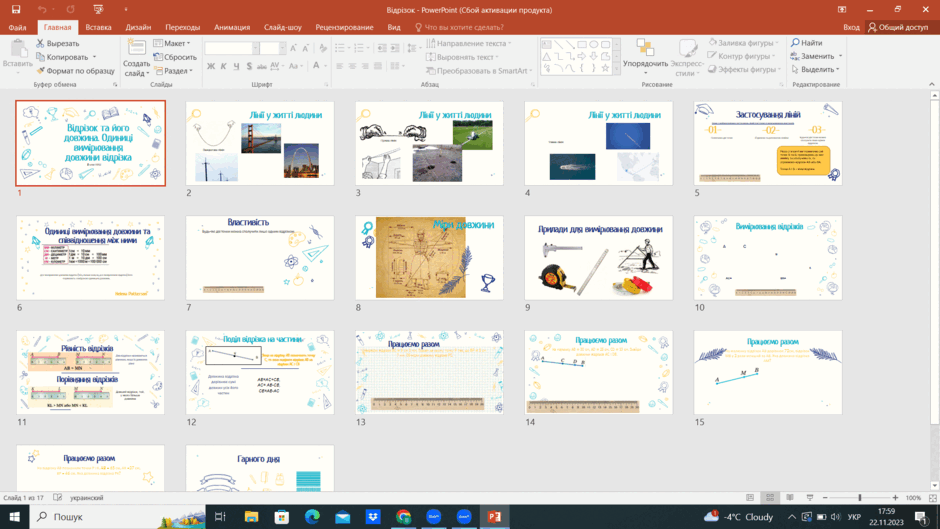The height and width of the screenshot is (529, 940).
Task: Open the Анимация ribbon tab
Action: click(232, 27)
